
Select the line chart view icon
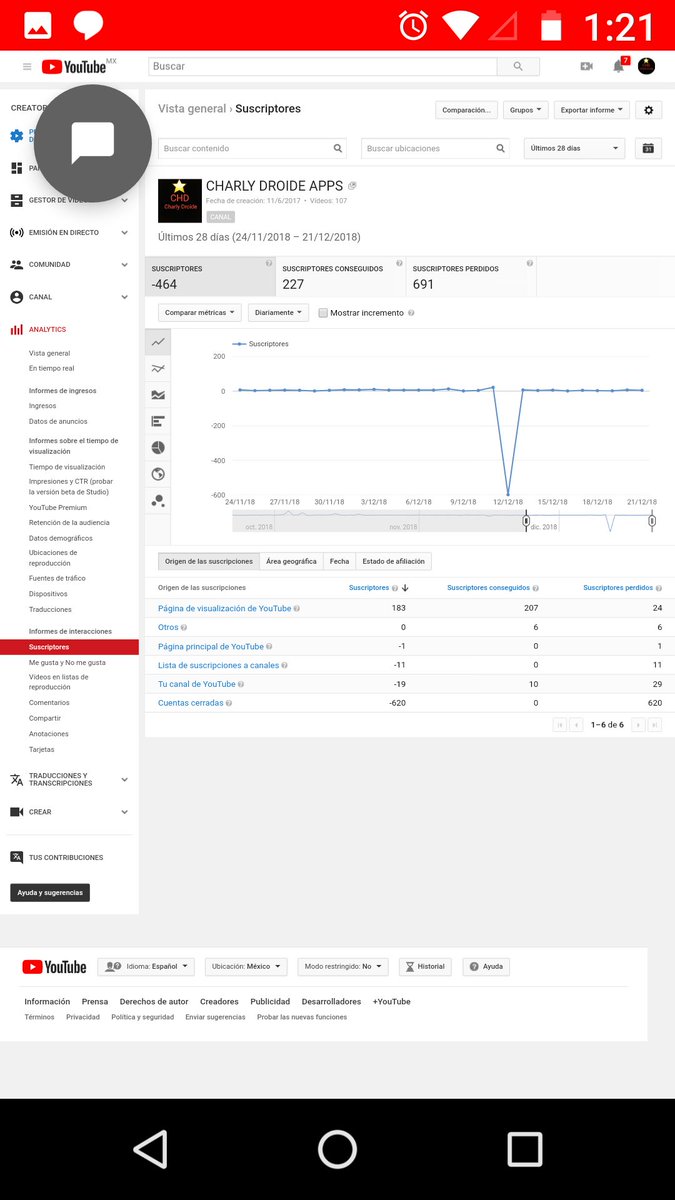click(158, 342)
